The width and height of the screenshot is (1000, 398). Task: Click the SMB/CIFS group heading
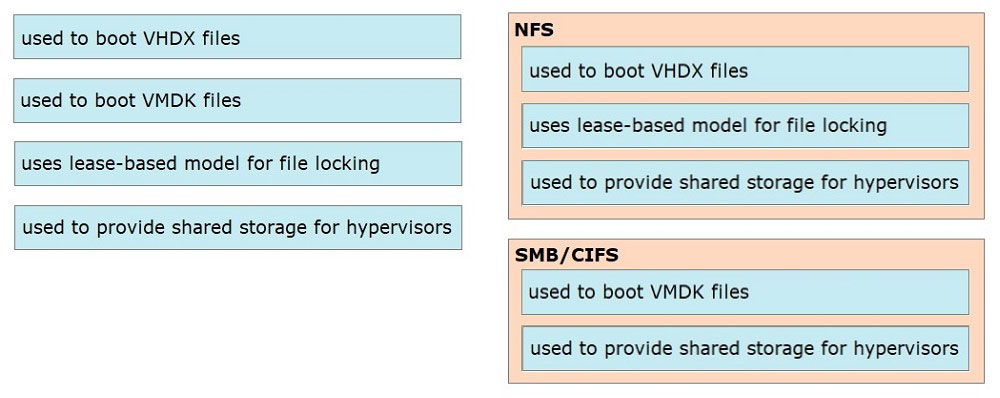point(566,255)
